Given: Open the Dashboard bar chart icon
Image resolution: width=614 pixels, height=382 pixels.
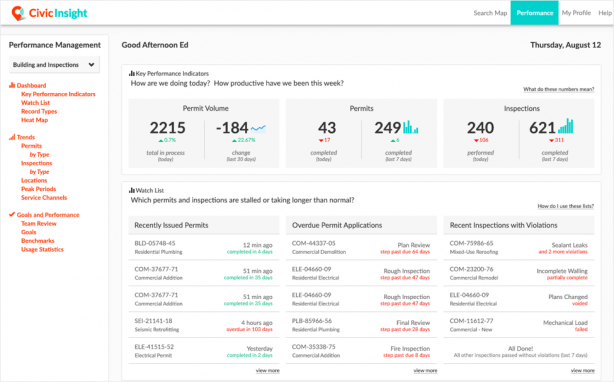Looking at the screenshot, I should tap(12, 85).
